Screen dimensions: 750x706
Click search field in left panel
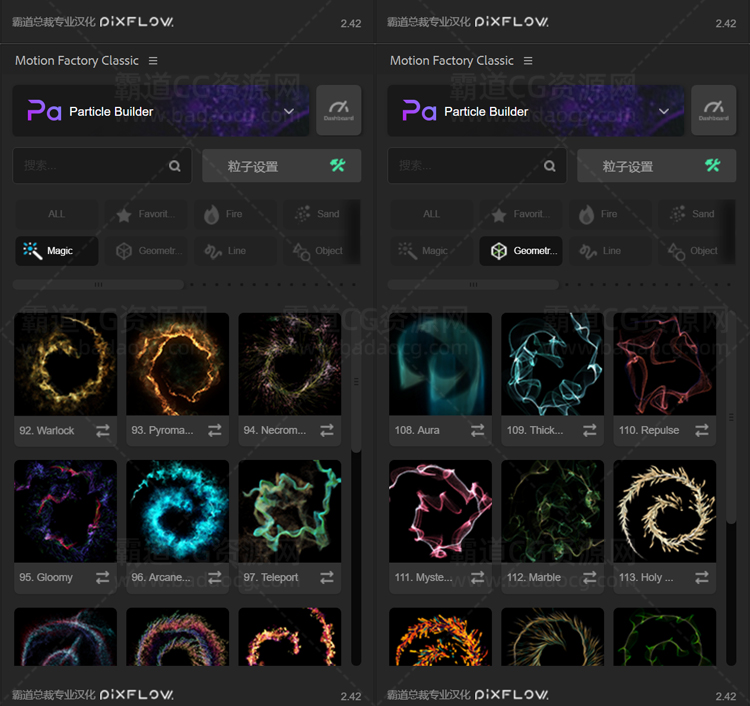(102, 165)
